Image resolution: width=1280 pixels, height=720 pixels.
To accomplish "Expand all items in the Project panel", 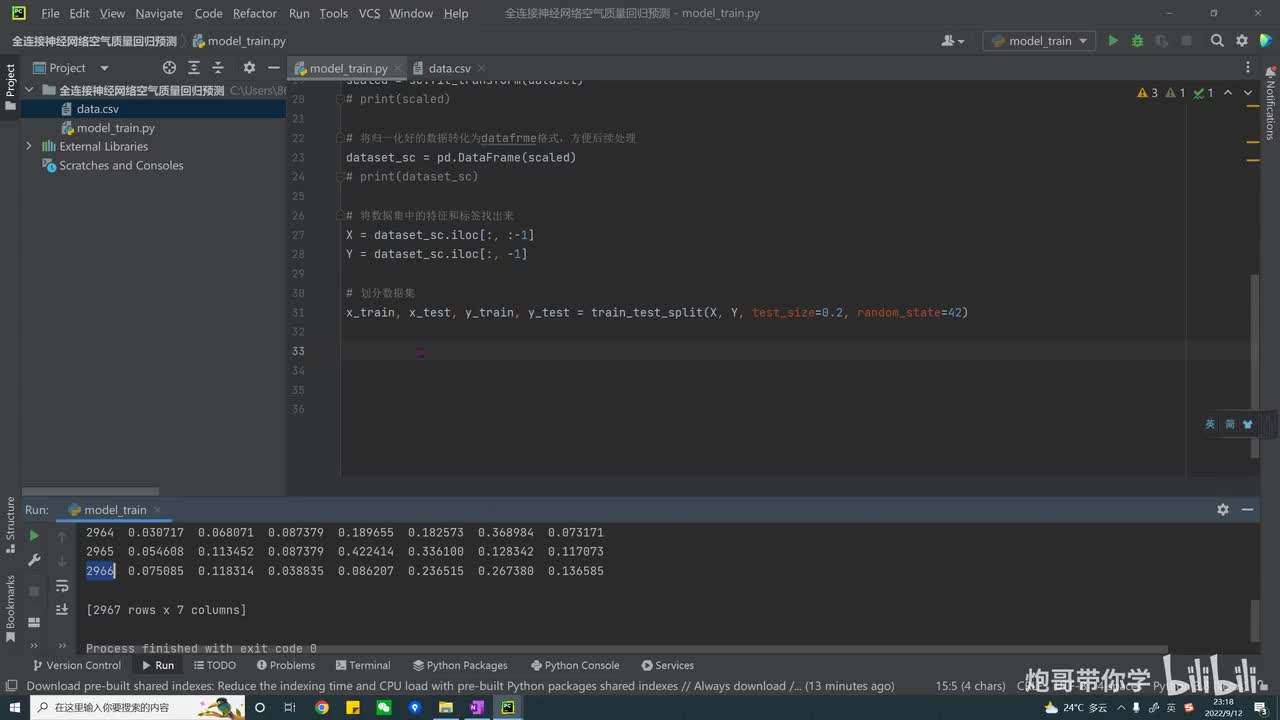I will point(192,68).
